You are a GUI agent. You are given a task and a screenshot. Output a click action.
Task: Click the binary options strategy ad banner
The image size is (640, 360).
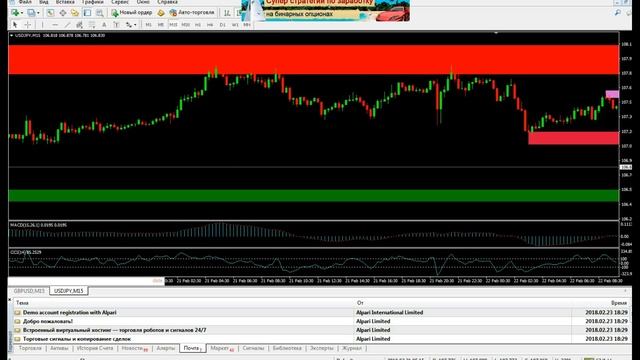325,10
